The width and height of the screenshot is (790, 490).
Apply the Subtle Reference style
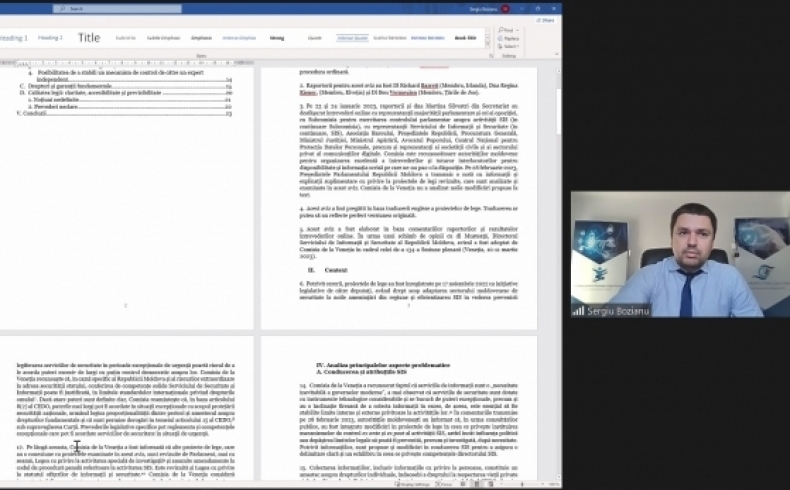click(x=390, y=38)
